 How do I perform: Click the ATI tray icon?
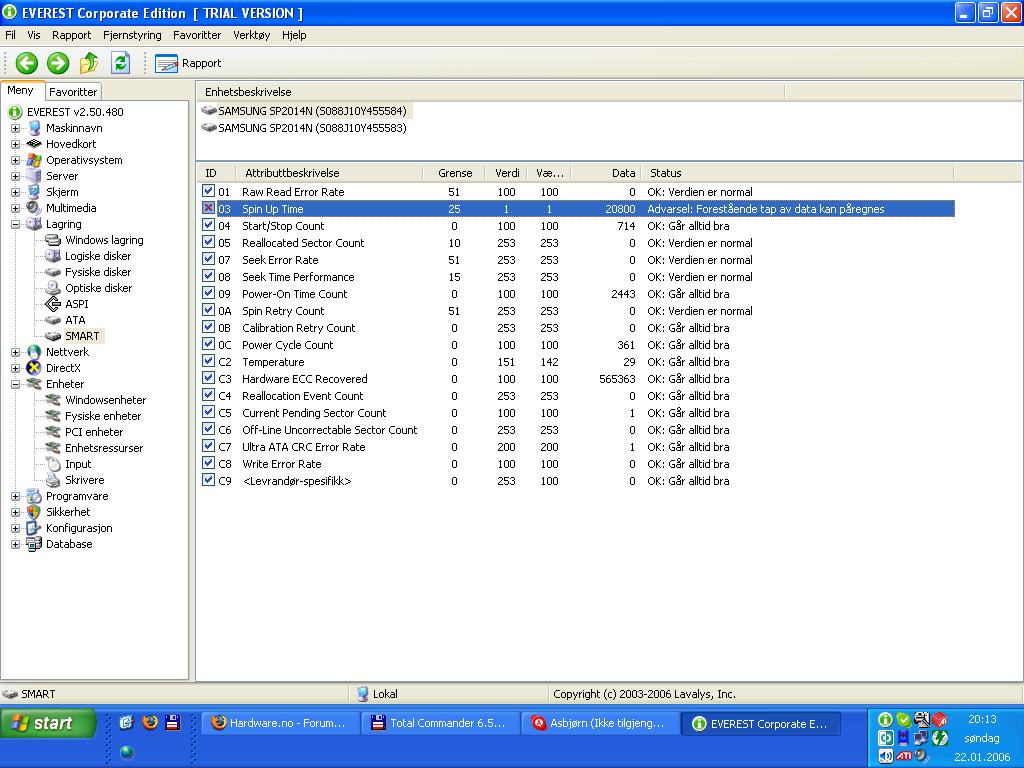pyautogui.click(x=903, y=756)
